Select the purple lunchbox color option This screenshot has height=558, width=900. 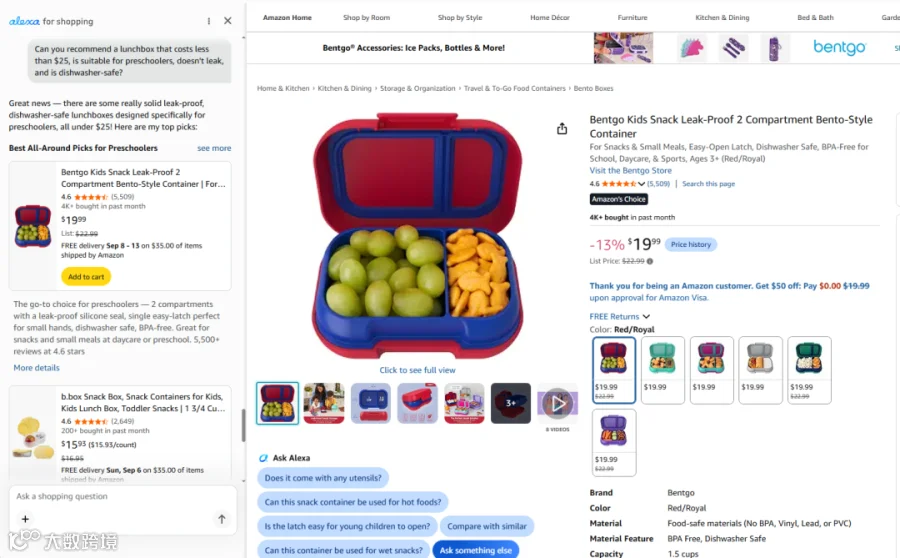tap(614, 442)
